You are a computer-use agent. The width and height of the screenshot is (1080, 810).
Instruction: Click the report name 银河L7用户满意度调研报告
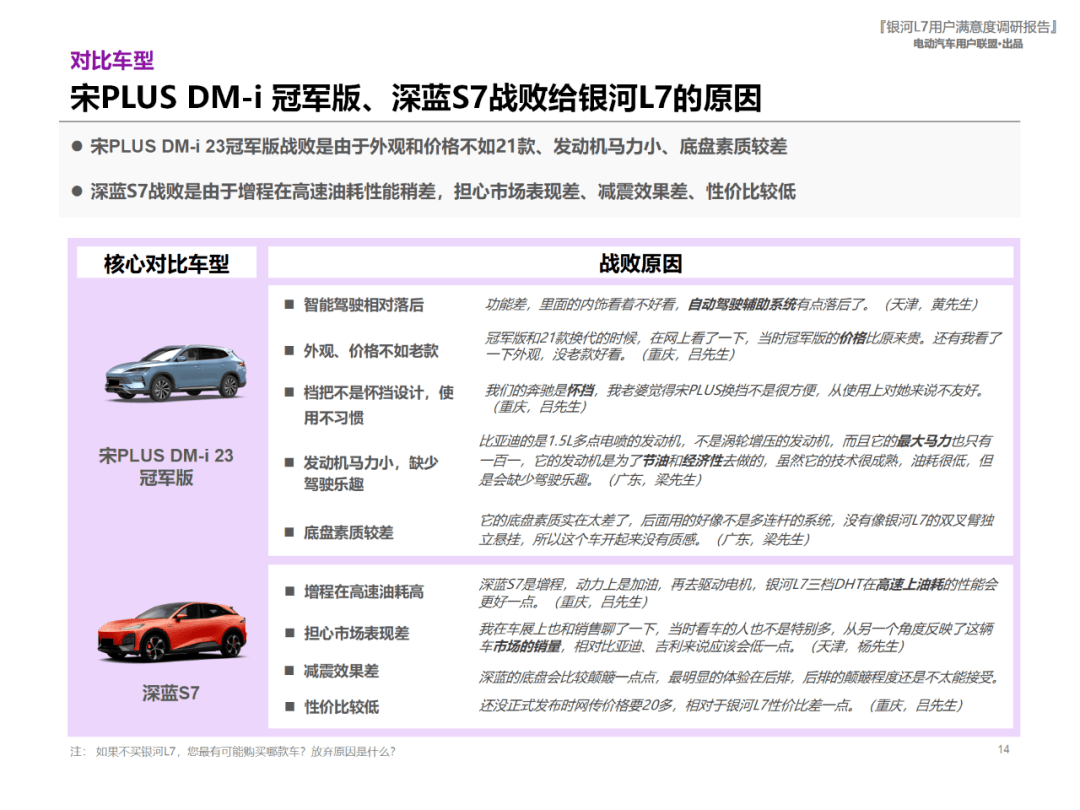coord(968,27)
